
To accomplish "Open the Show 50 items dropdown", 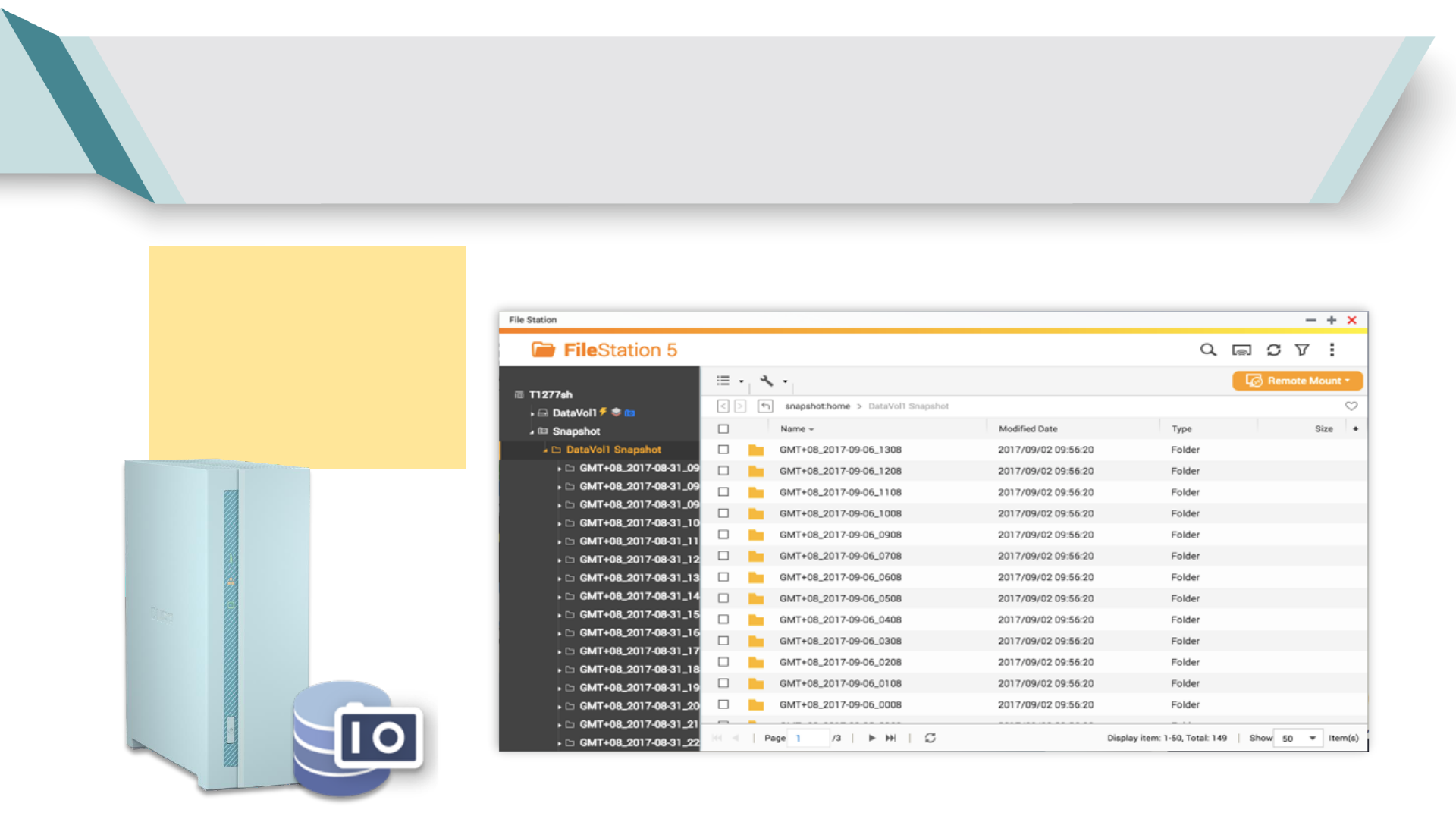I will coord(1300,738).
